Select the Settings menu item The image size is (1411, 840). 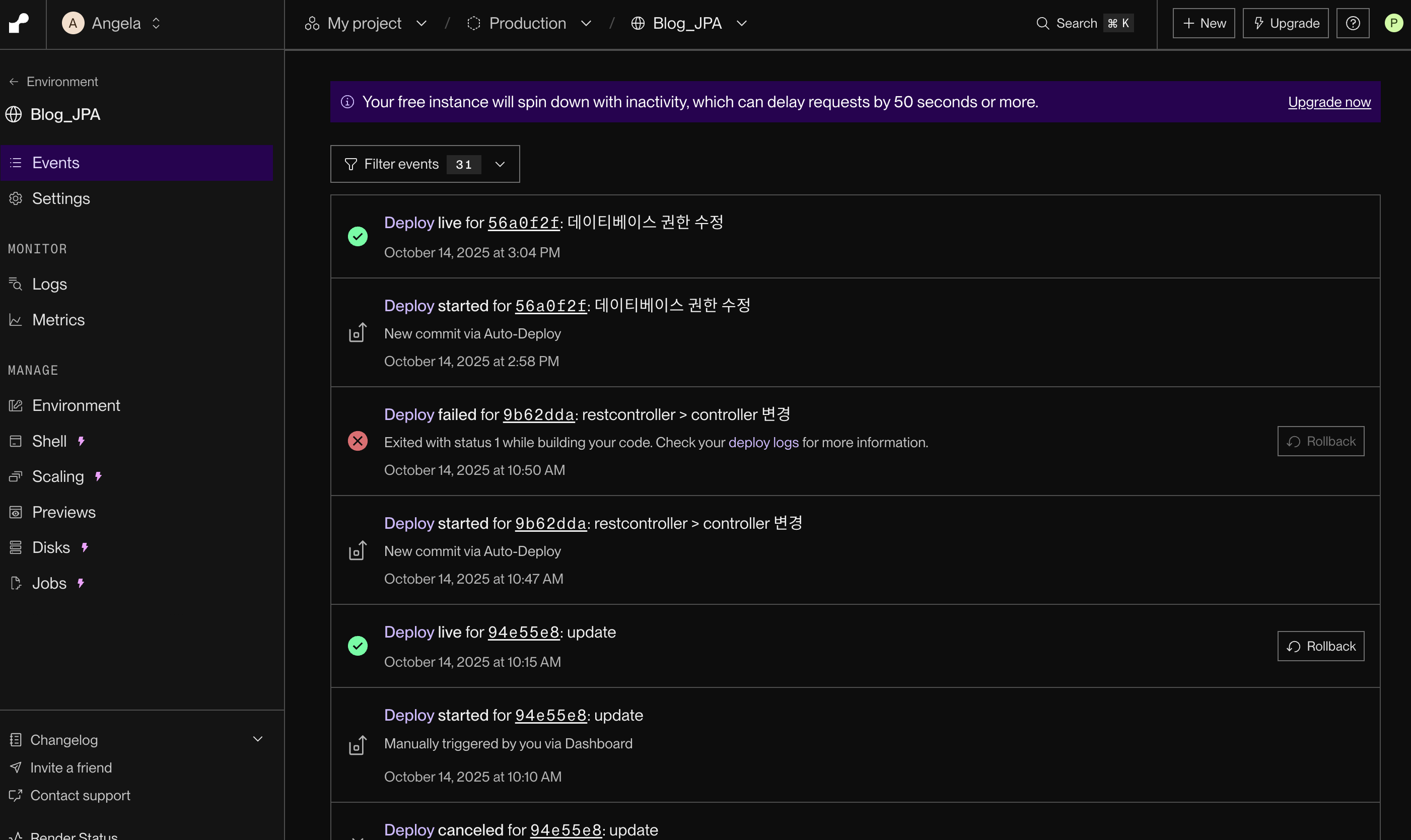point(60,199)
